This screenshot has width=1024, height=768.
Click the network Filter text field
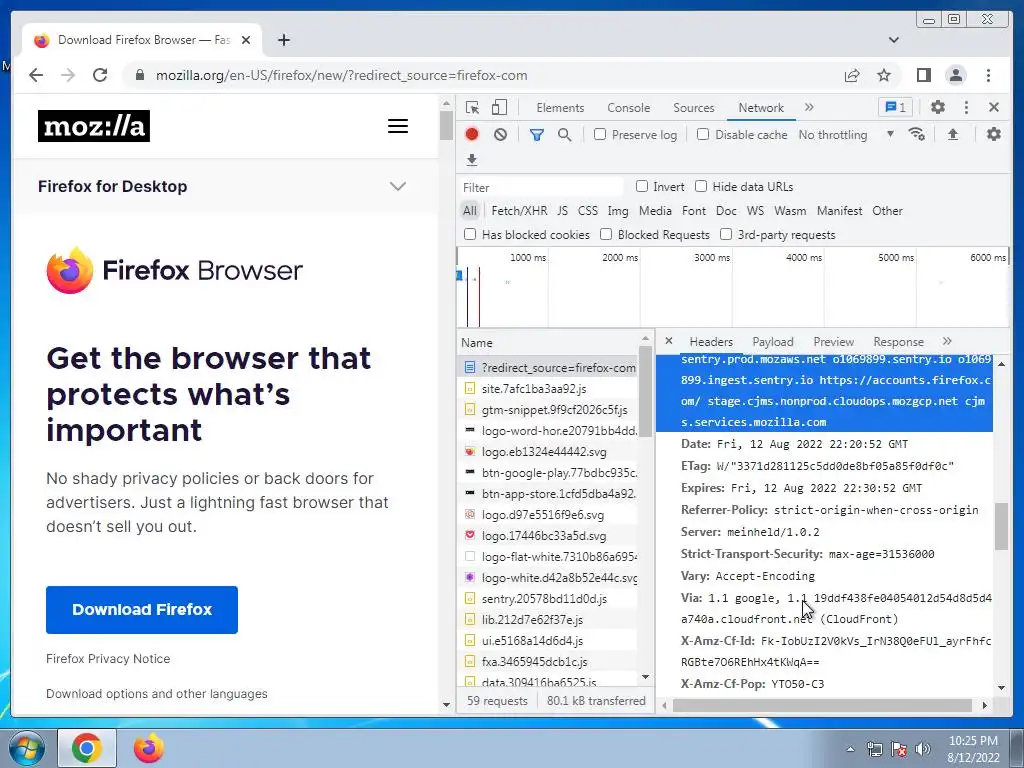pyautogui.click(x=541, y=187)
